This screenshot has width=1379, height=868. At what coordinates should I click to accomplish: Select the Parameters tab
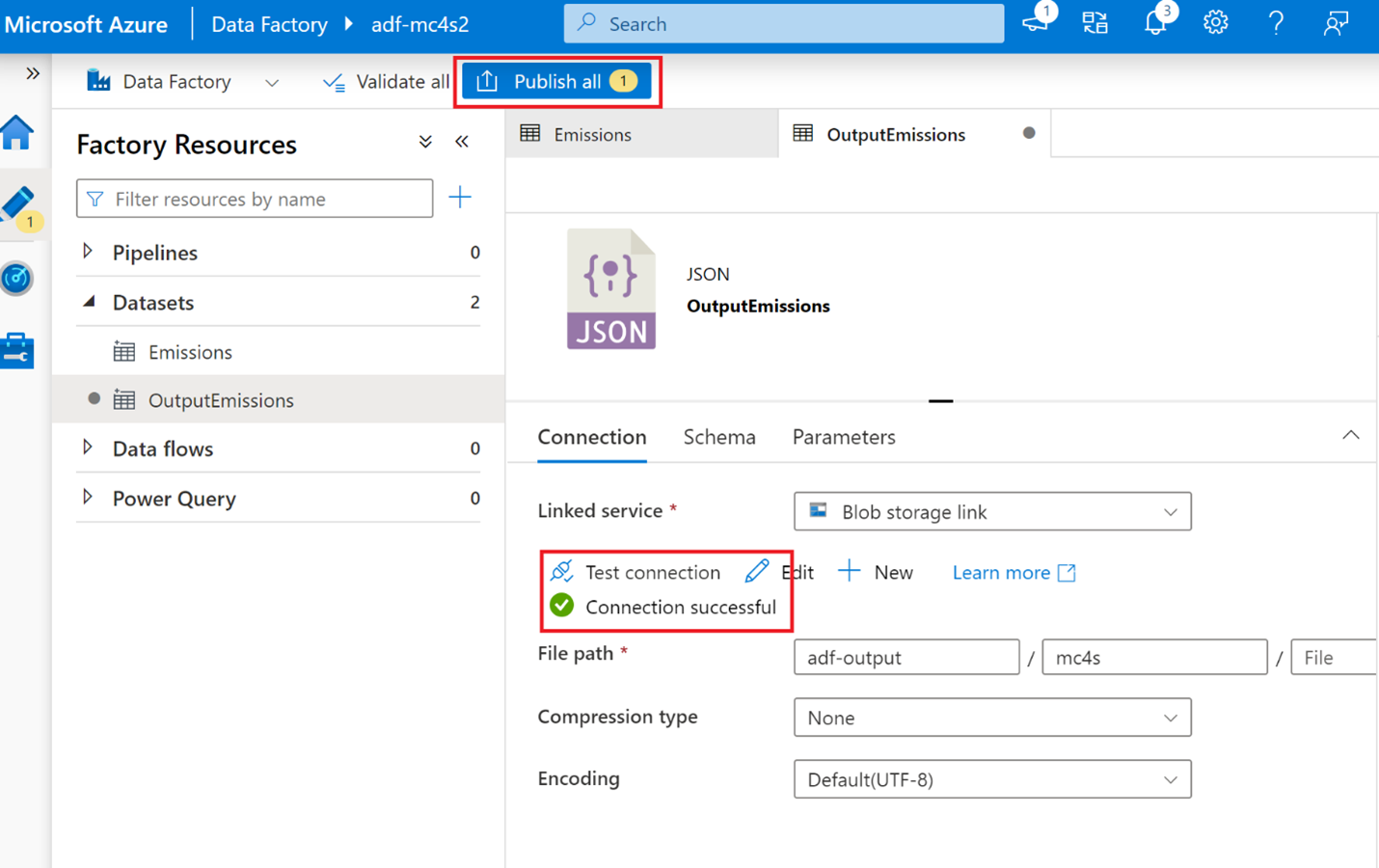click(844, 437)
